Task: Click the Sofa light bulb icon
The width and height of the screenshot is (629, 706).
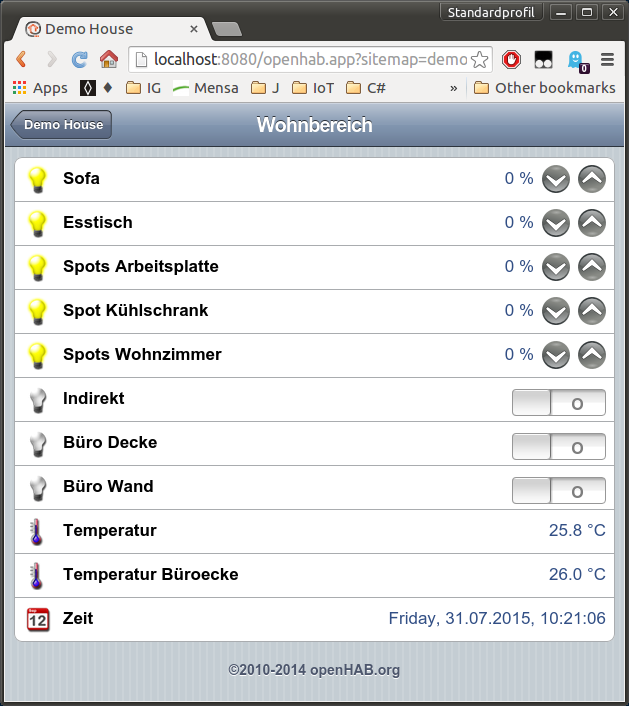Action: [x=37, y=179]
